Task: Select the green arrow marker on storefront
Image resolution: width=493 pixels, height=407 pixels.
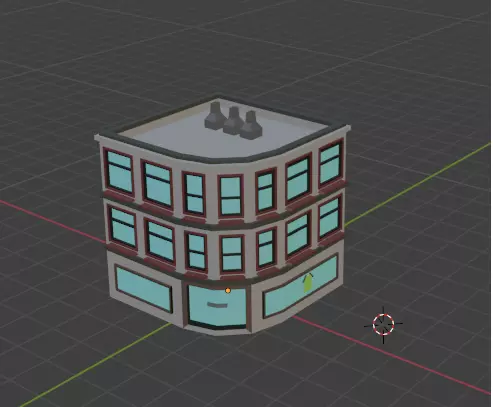Action: click(x=309, y=282)
